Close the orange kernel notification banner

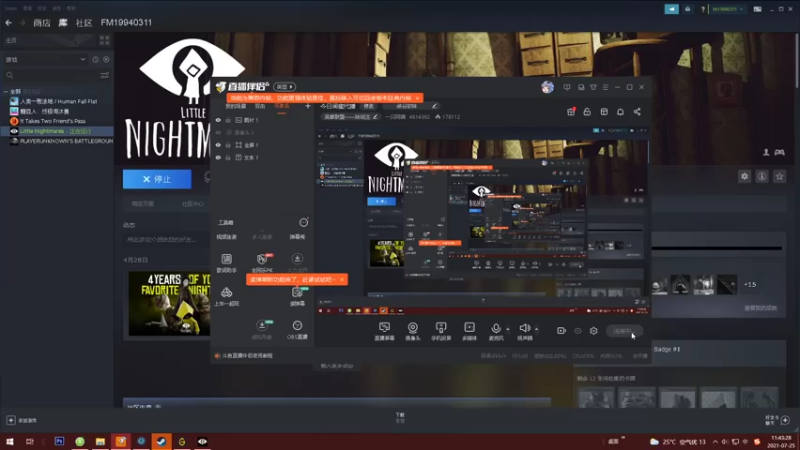(x=417, y=98)
